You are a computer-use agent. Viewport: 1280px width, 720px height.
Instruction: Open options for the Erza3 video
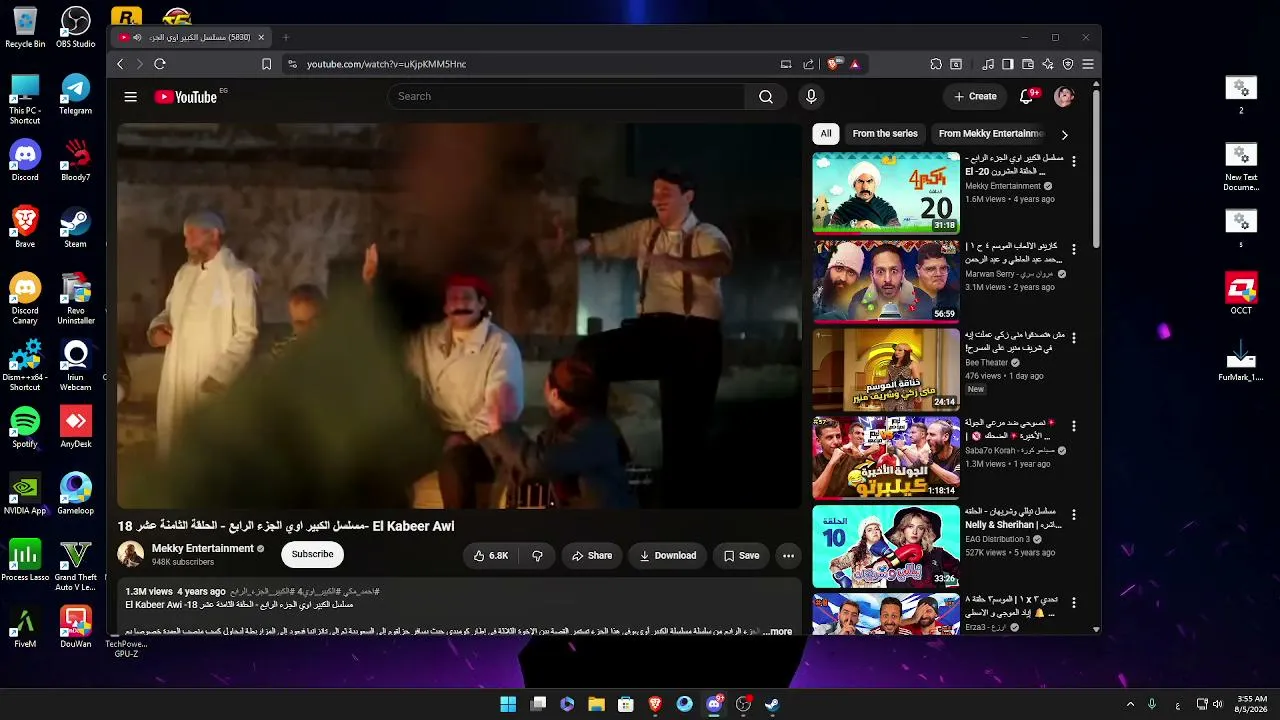(1074, 603)
